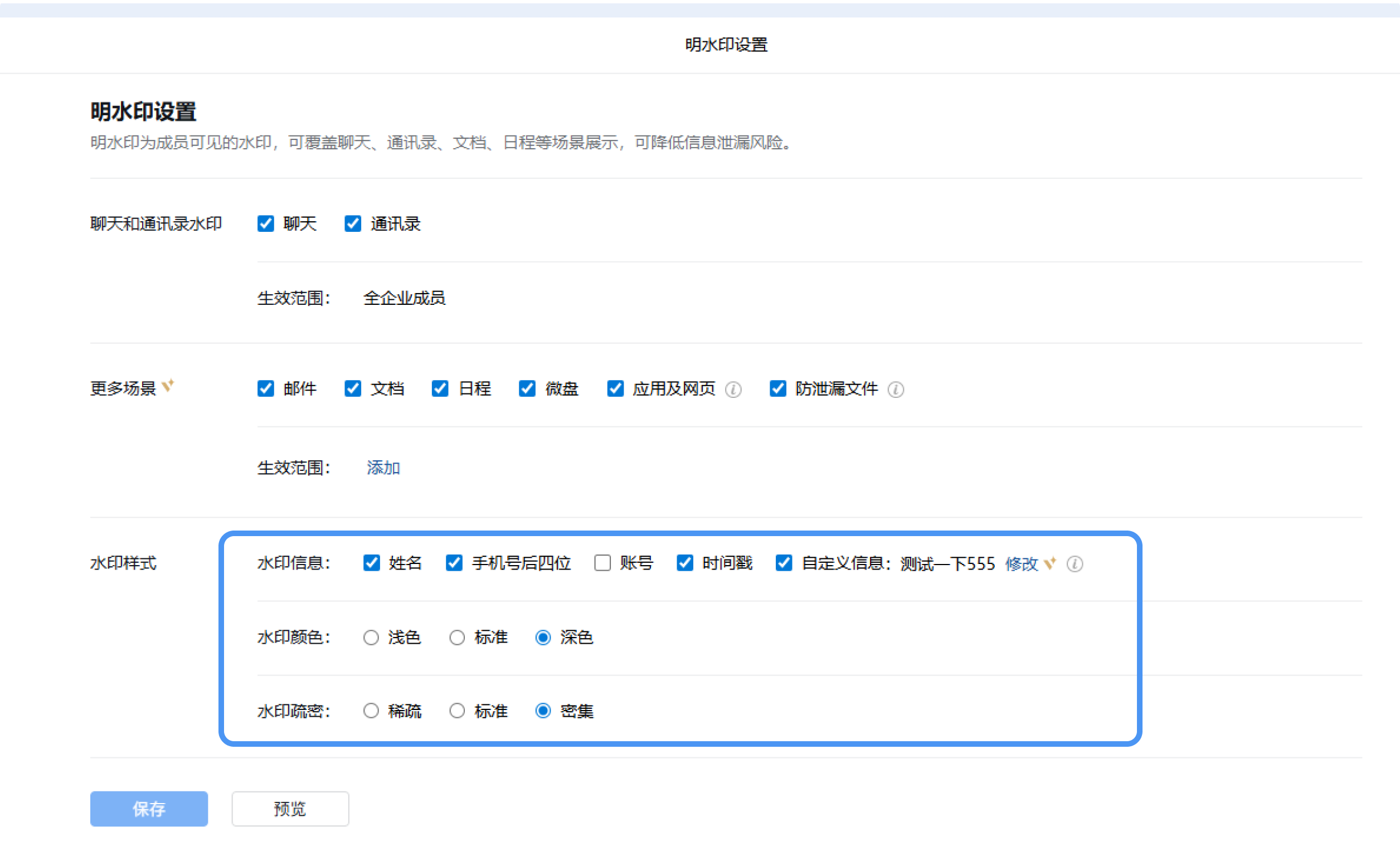
Task: Toggle the 应用及网页 checkbox
Action: coord(615,388)
